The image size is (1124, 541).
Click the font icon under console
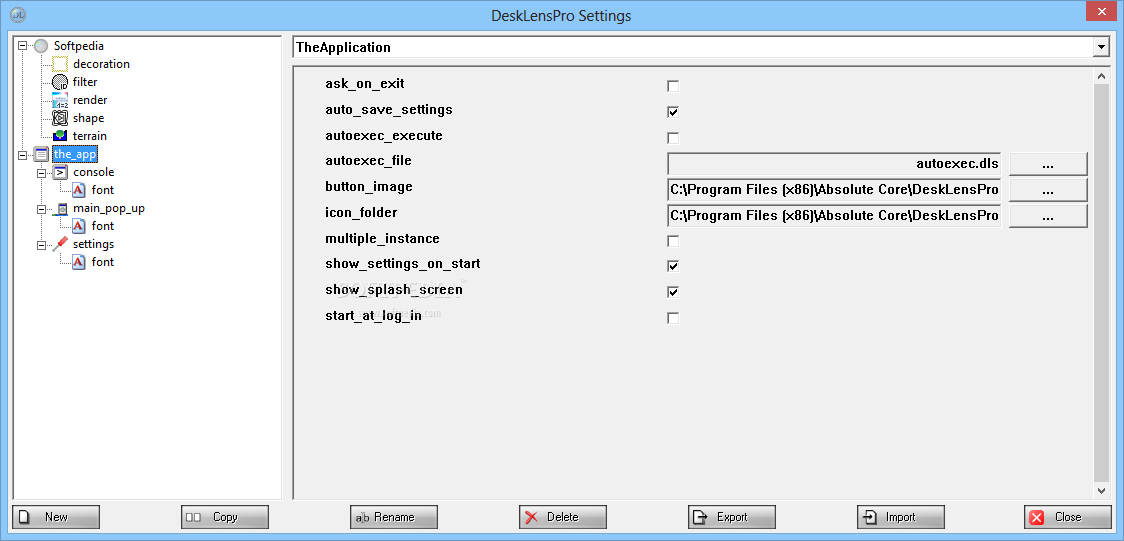(79, 190)
